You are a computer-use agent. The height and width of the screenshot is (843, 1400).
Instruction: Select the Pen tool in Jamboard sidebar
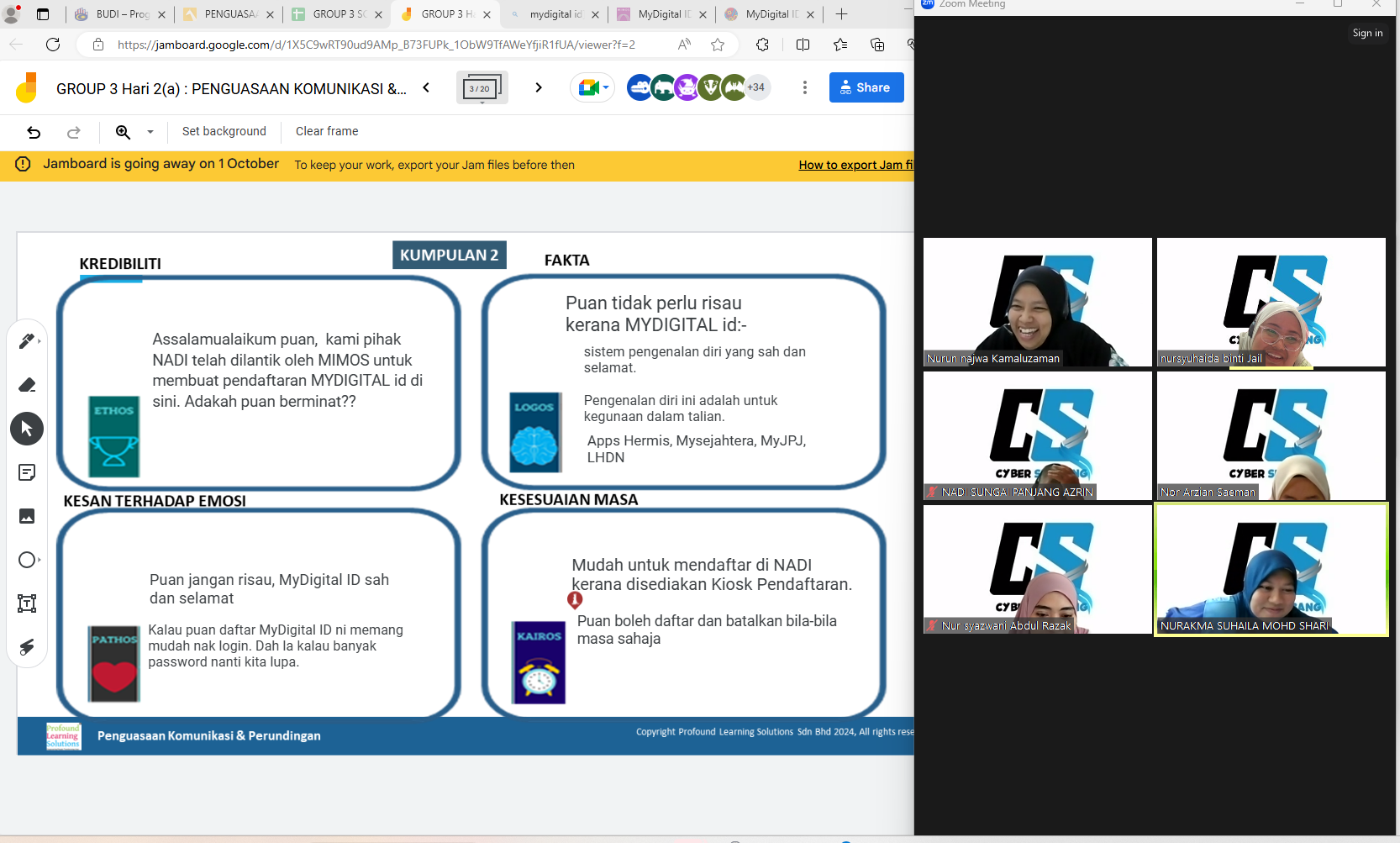click(x=26, y=341)
